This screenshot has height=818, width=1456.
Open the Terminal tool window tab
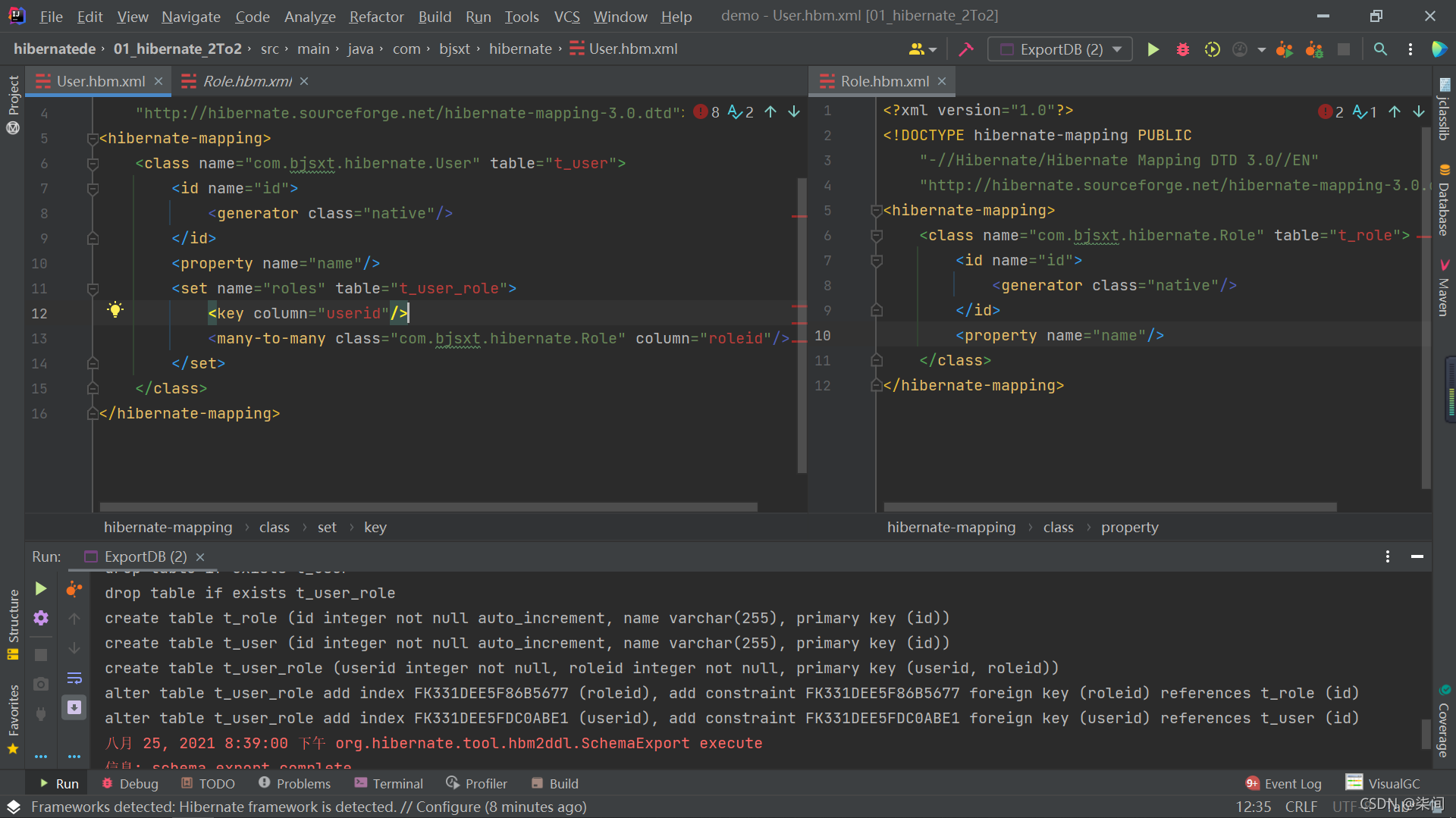pos(388,783)
